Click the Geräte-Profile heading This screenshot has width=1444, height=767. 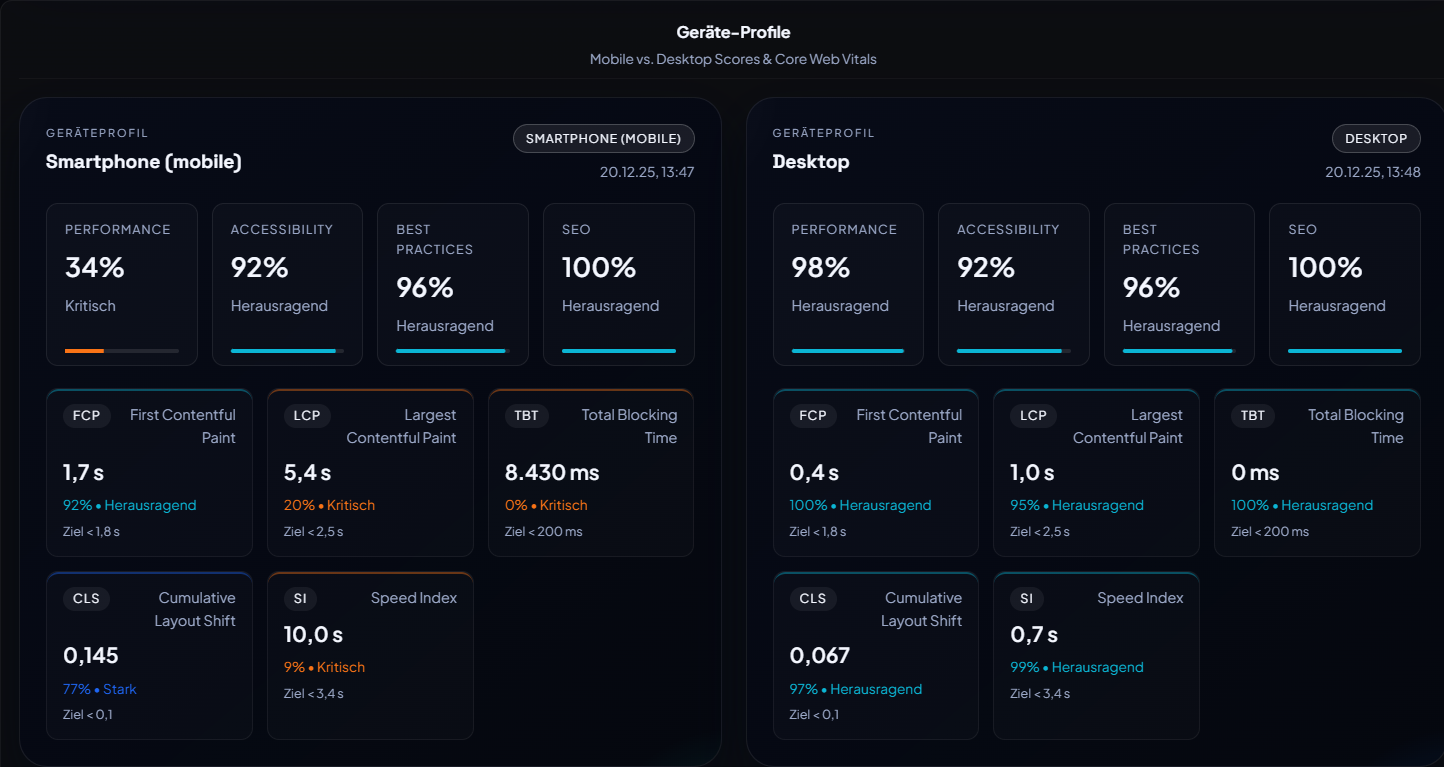[x=733, y=33]
